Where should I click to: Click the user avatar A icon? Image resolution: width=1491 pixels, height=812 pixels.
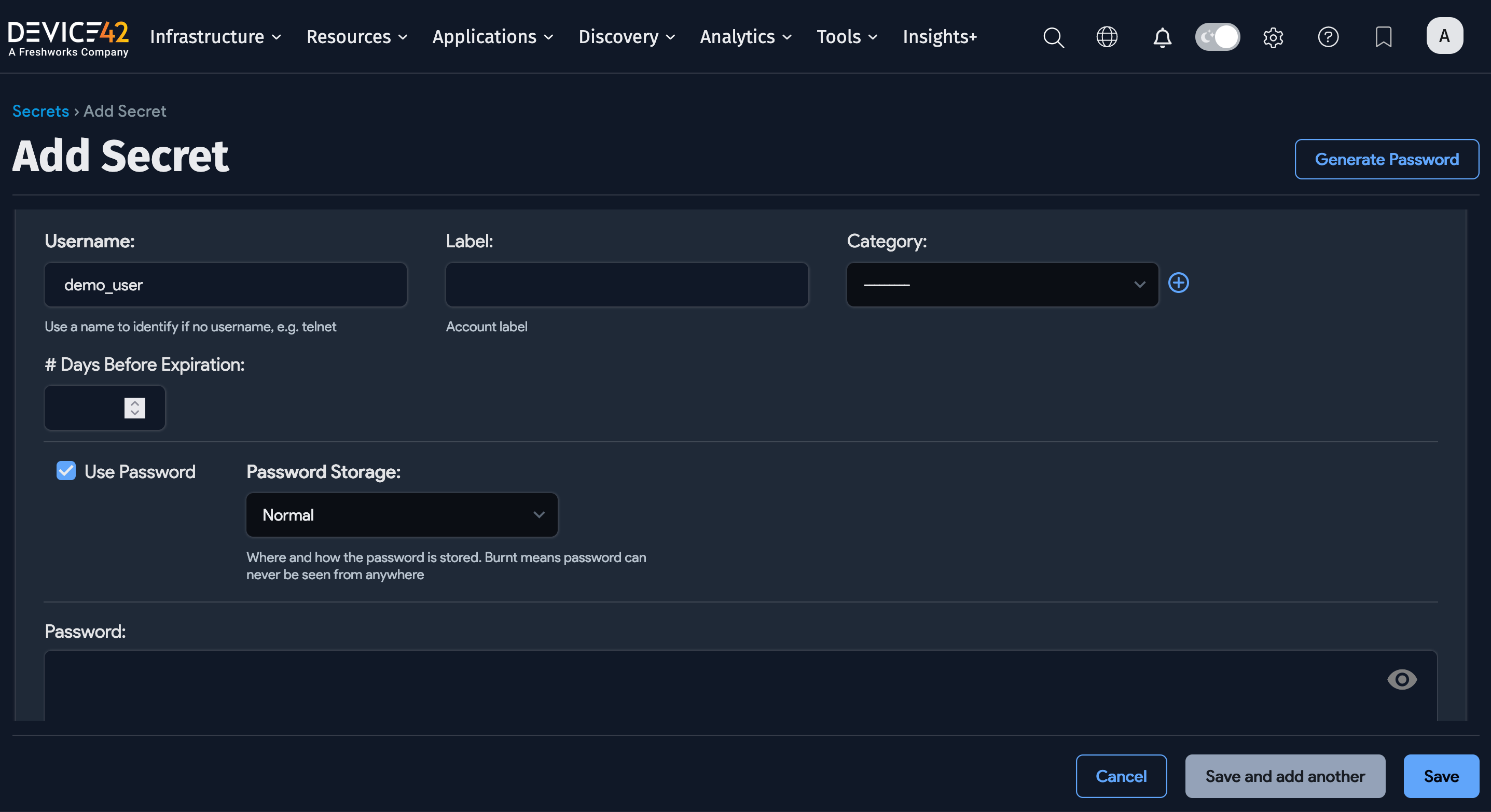1444,36
